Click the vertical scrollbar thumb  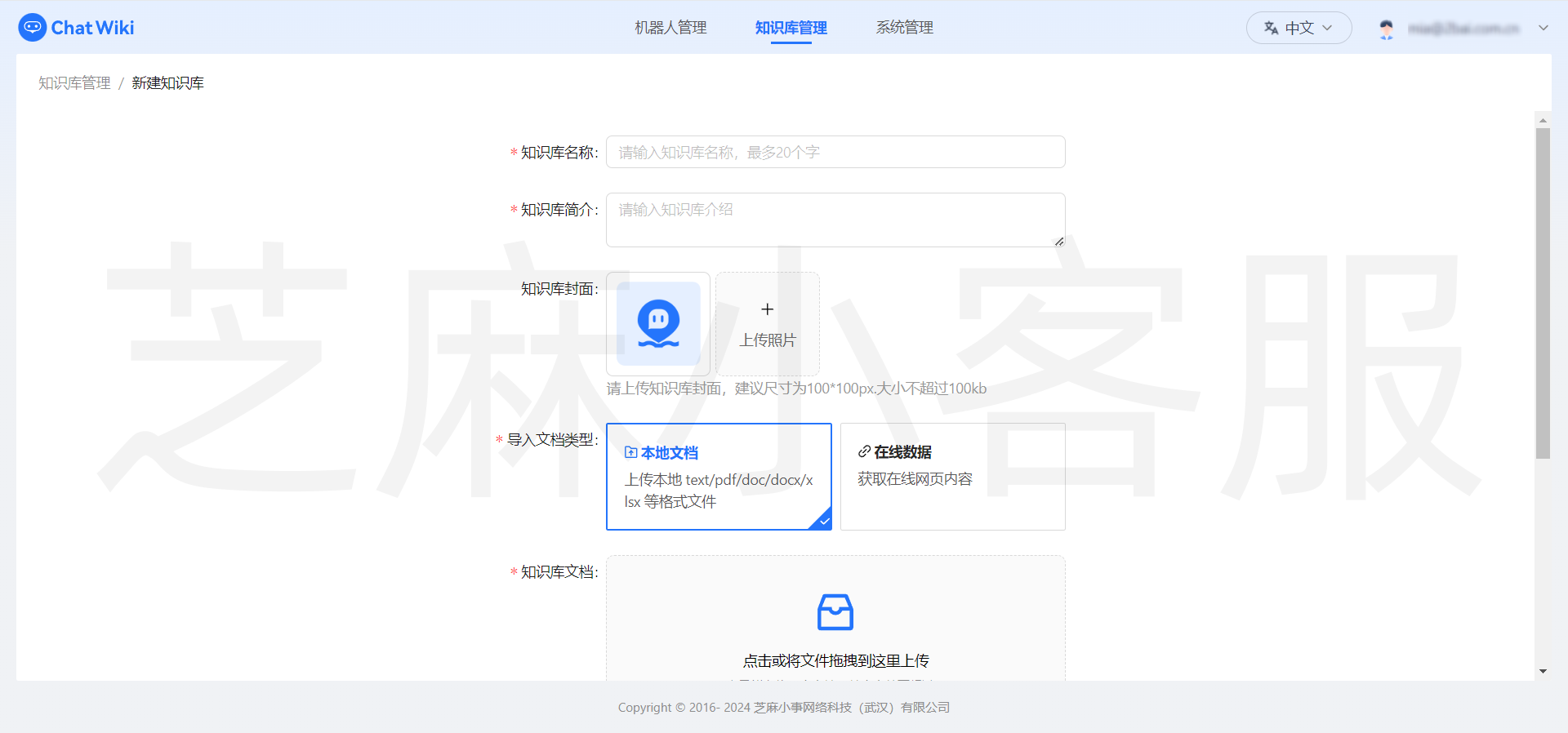1543,293
